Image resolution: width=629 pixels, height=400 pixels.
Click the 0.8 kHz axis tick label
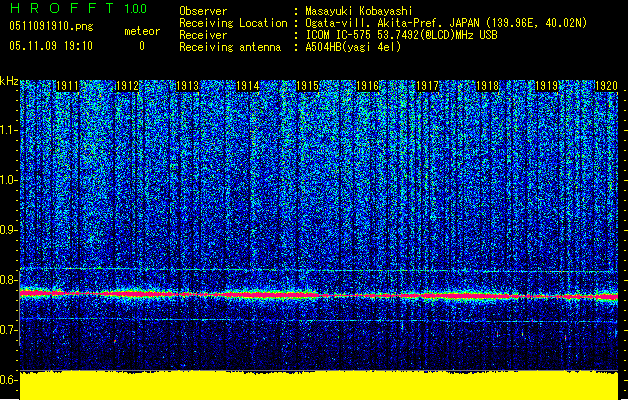[9, 280]
